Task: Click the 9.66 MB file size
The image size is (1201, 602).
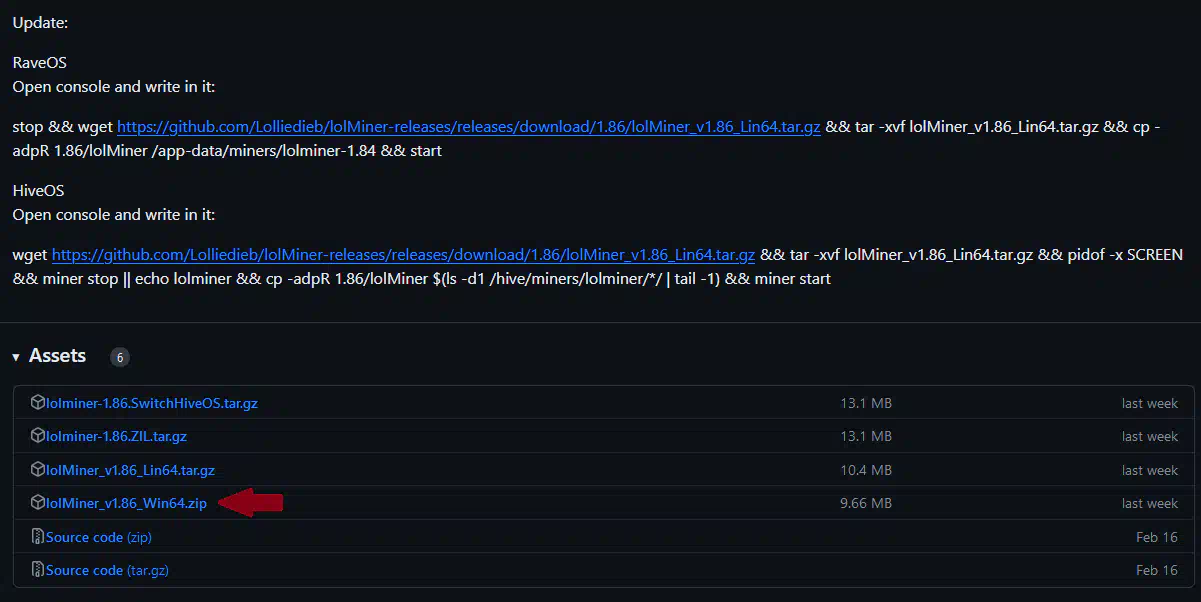Action: [x=866, y=504]
